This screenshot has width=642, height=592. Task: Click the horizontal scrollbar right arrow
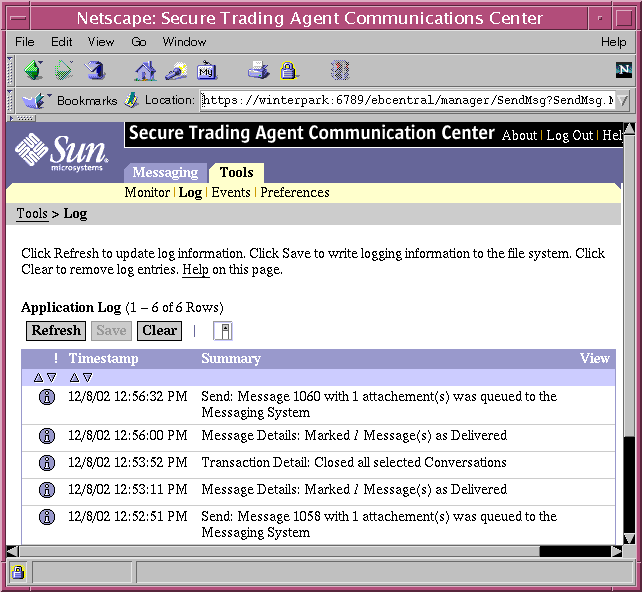[x=617, y=551]
